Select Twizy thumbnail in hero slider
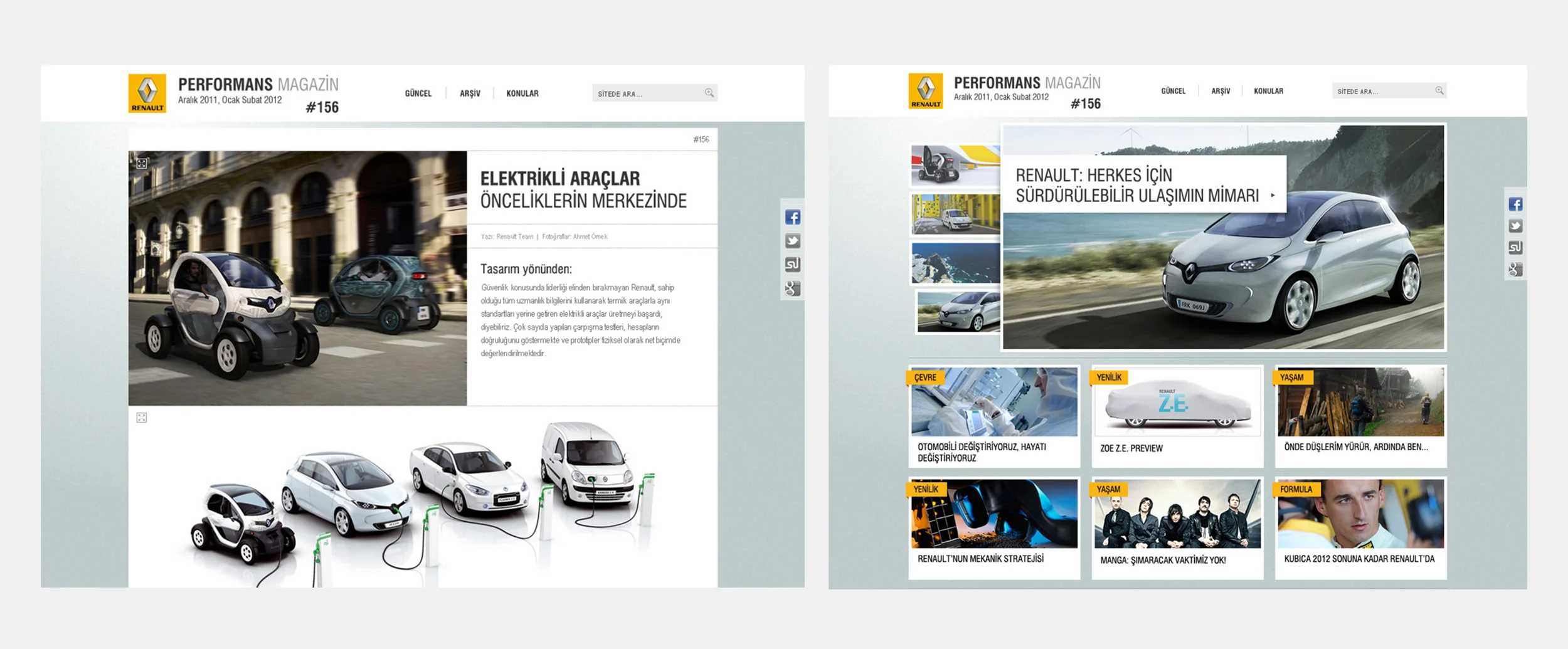This screenshot has width=1568, height=649. tap(955, 165)
